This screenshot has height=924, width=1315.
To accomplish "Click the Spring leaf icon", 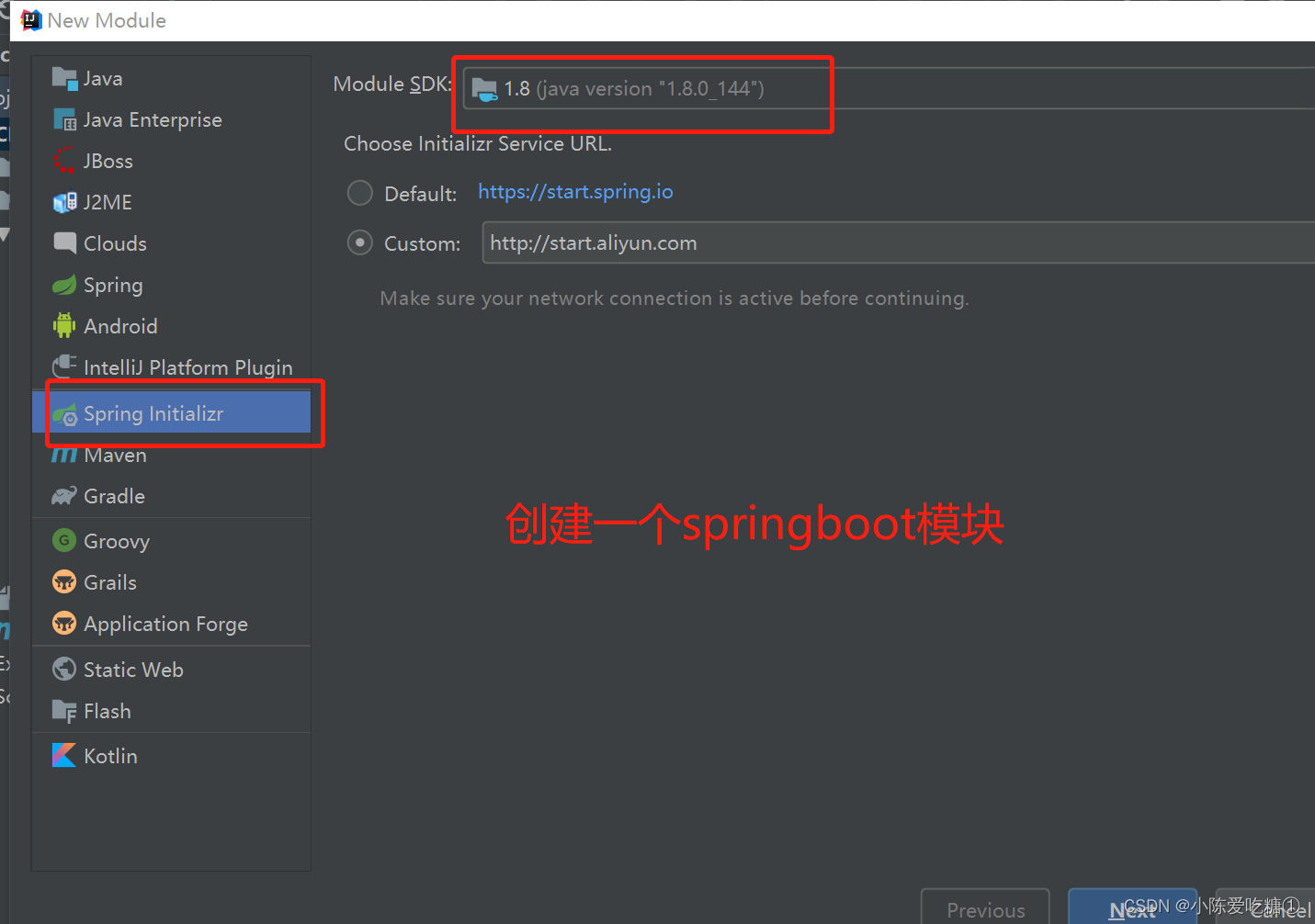I will pos(64,286).
